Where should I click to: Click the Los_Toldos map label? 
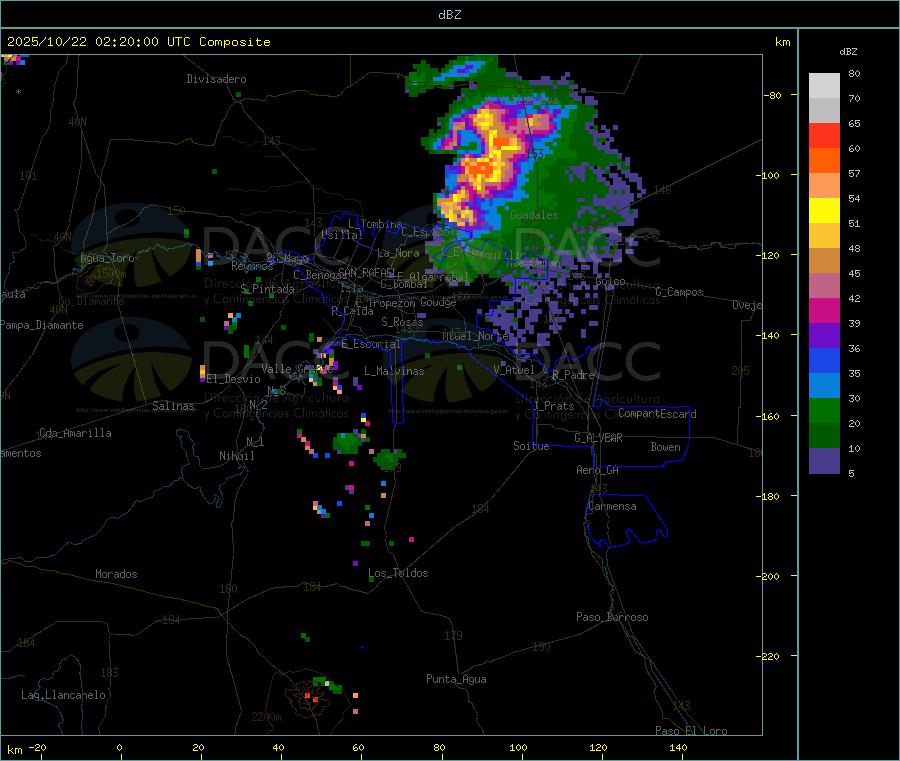tap(398, 573)
